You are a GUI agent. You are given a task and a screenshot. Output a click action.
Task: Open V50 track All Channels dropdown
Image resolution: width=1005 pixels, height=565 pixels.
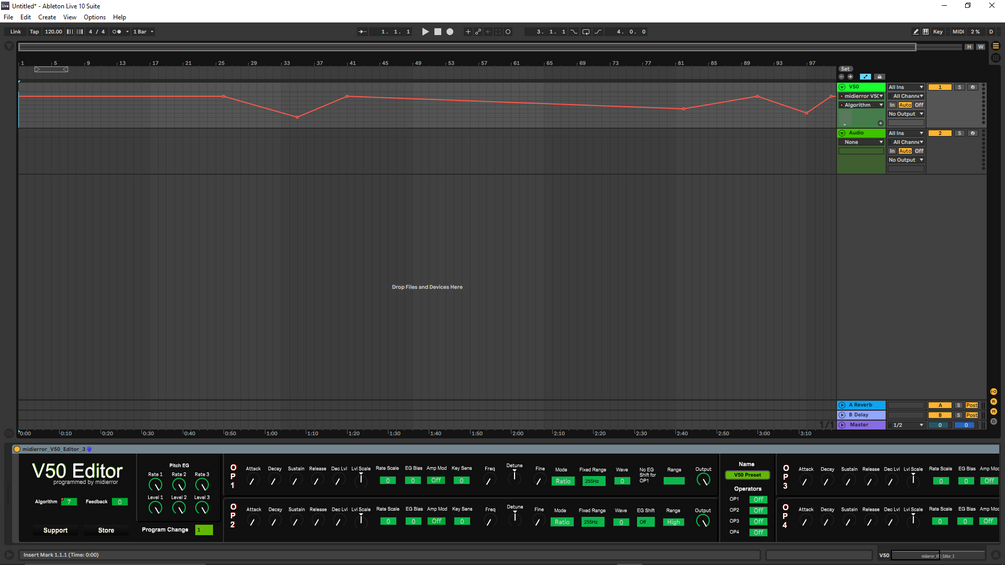pos(906,96)
